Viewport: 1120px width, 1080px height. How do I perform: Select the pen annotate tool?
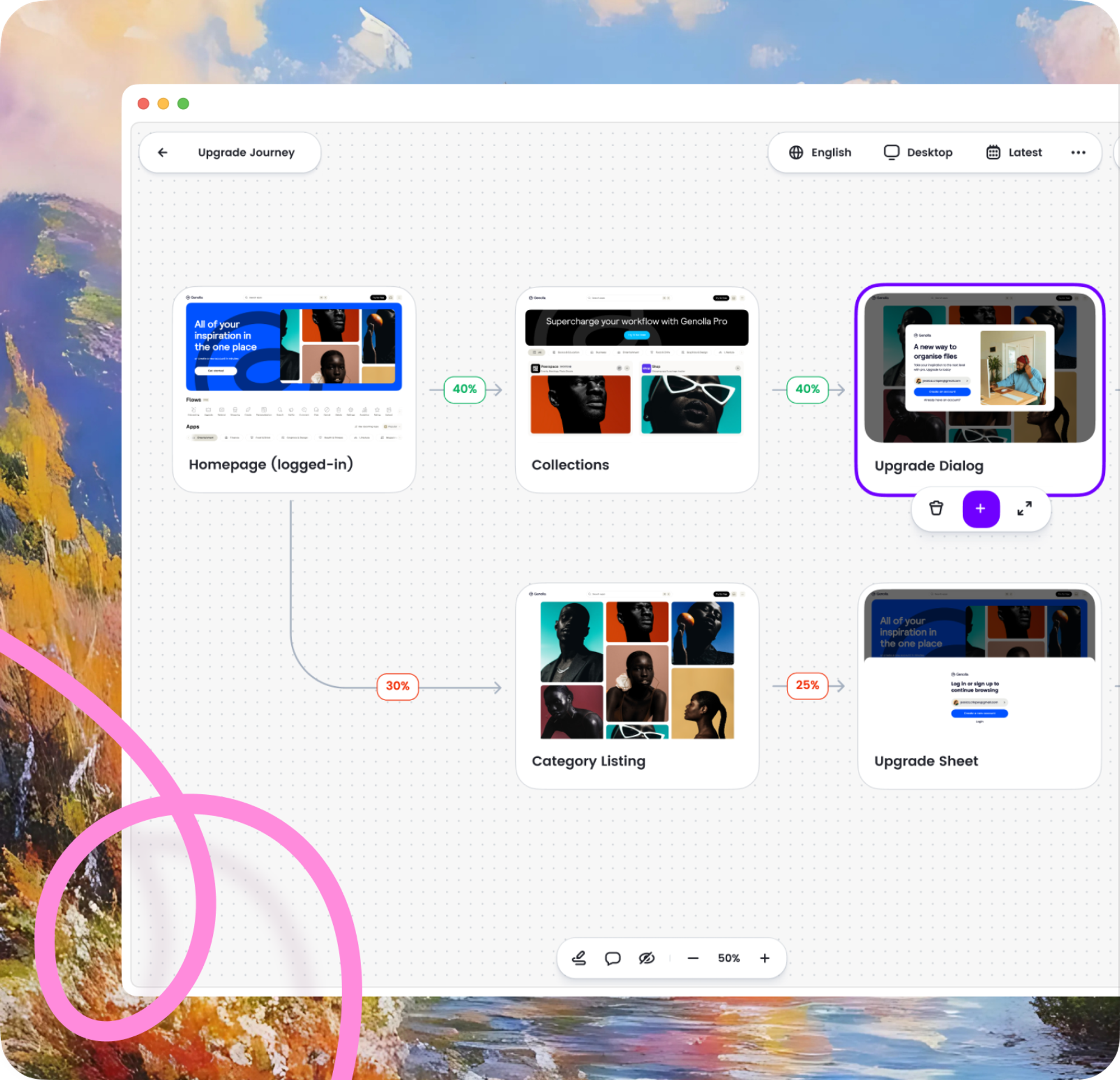click(579, 958)
